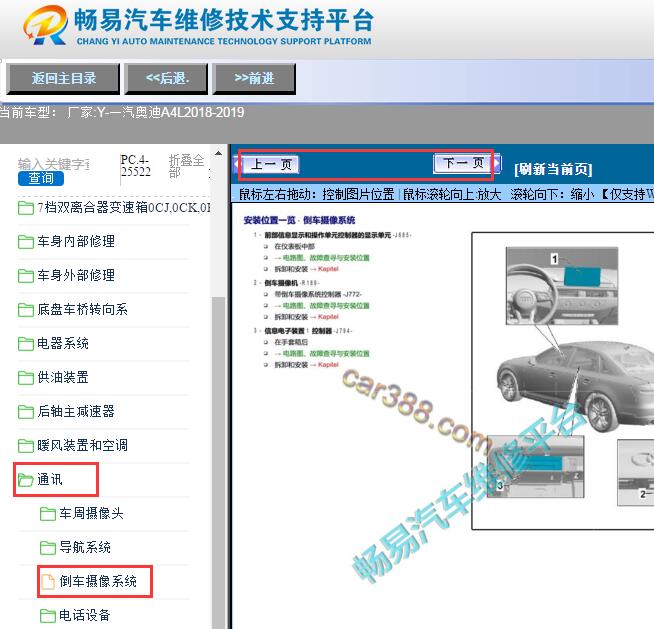Click folder icon beside 车周摄像头
The image size is (654, 629).
48,514
